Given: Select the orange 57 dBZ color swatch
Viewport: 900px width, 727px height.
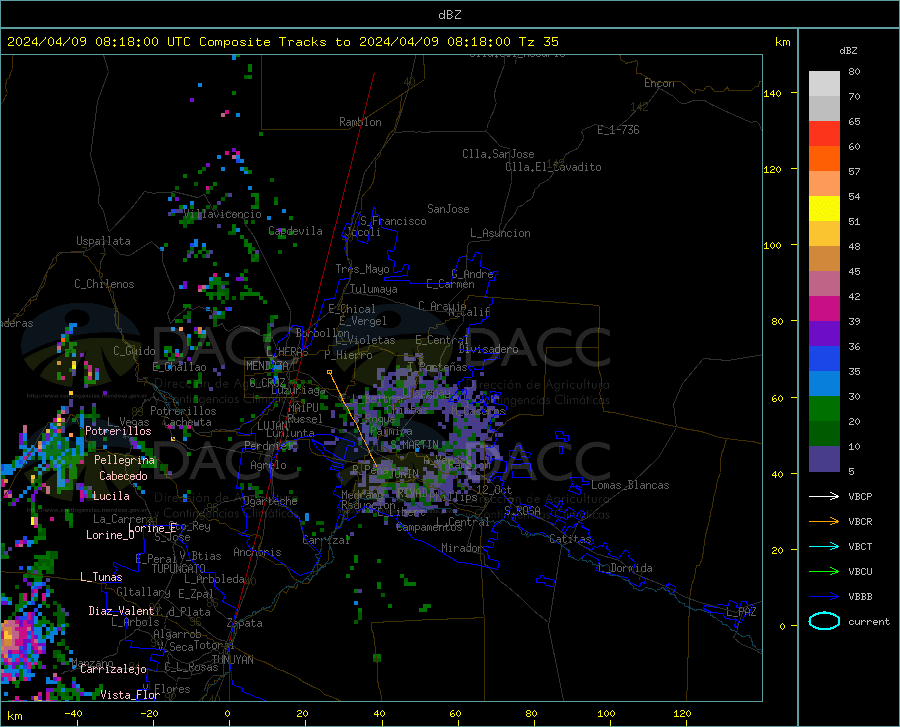Looking at the screenshot, I should point(824,158).
